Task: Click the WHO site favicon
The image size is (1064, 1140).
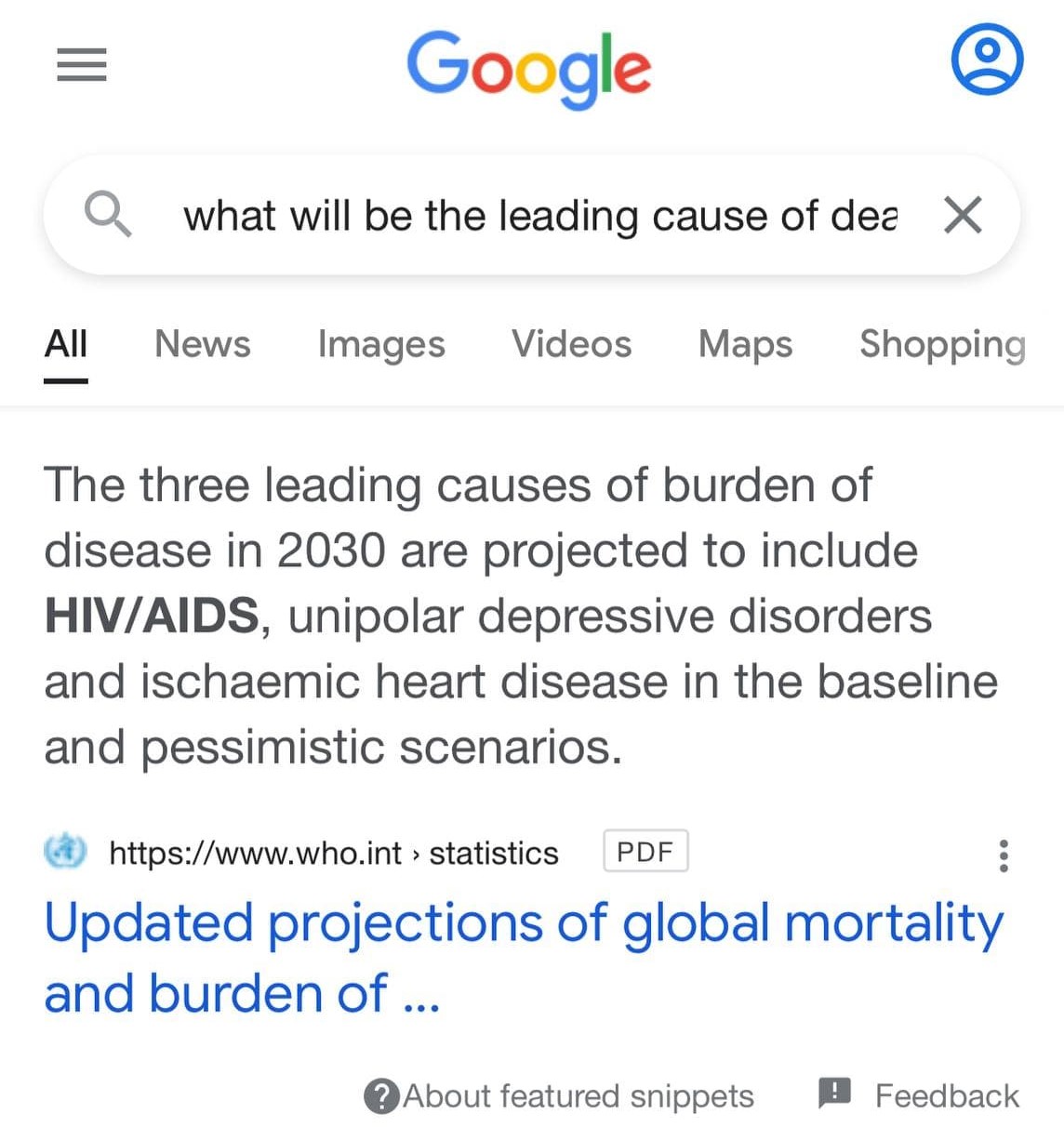Action: point(65,852)
